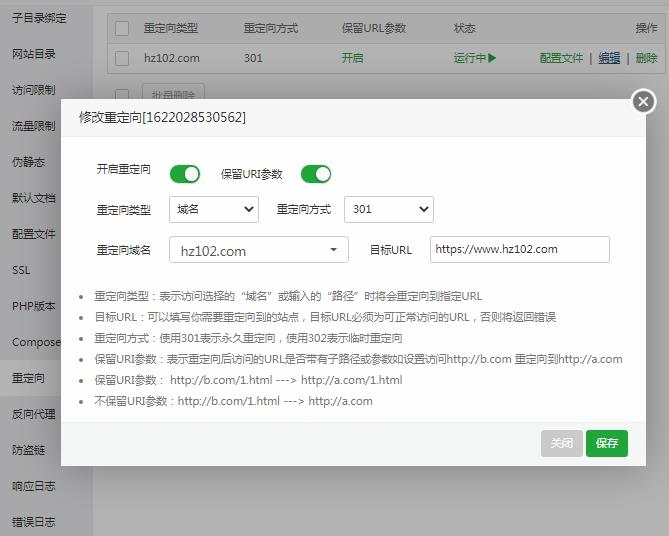Select the 重定向 sidebar tab
The width and height of the screenshot is (669, 536).
click(x=28, y=378)
